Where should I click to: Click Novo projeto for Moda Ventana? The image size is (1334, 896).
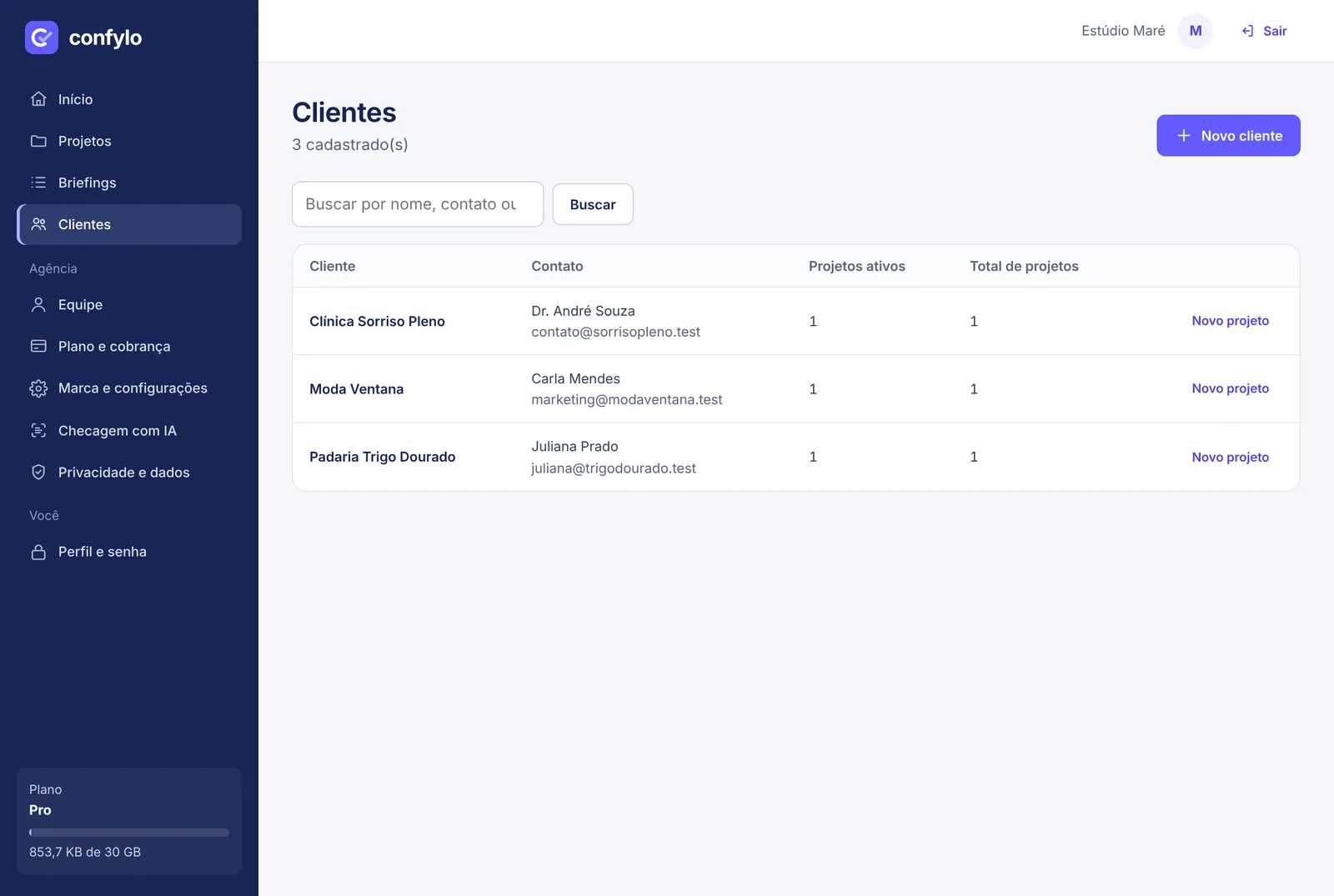pyautogui.click(x=1230, y=388)
